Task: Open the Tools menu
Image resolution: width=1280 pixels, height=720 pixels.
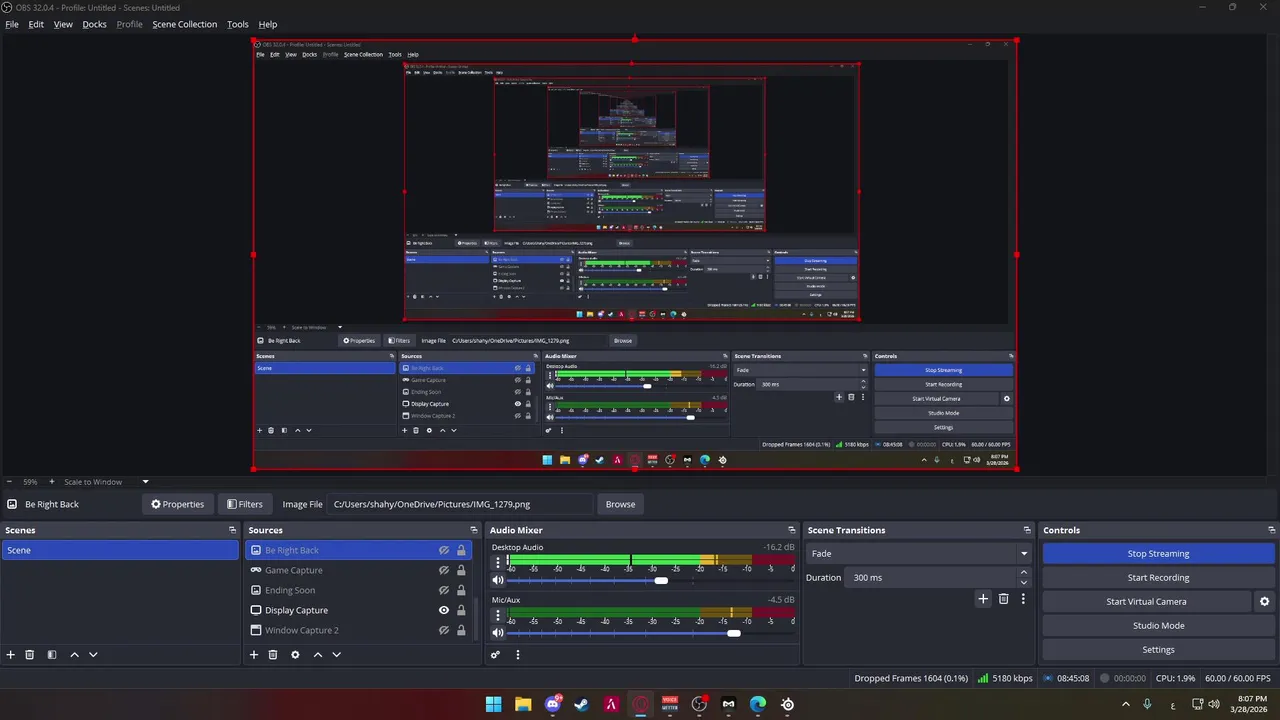Action: [238, 24]
